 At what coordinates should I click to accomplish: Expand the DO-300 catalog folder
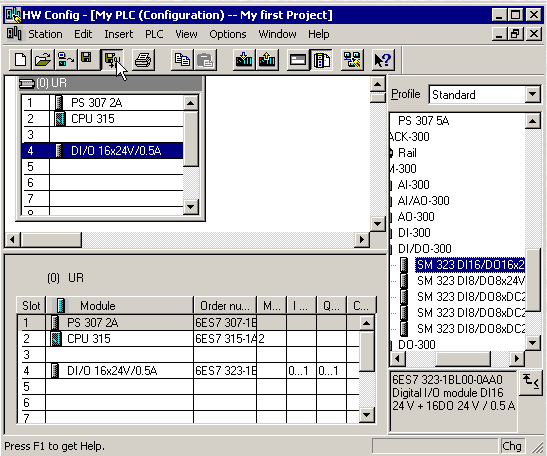tap(417, 345)
